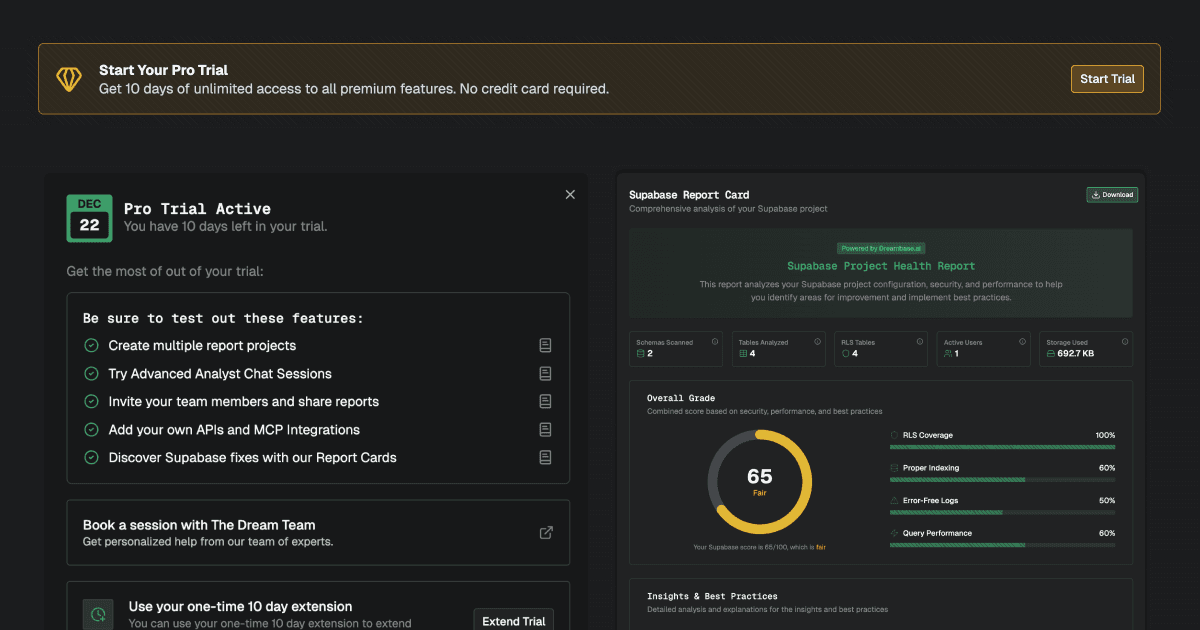Toggle check for Try Advanced Analyst Chat Sessions
This screenshot has height=630, width=1200.
[91, 373]
